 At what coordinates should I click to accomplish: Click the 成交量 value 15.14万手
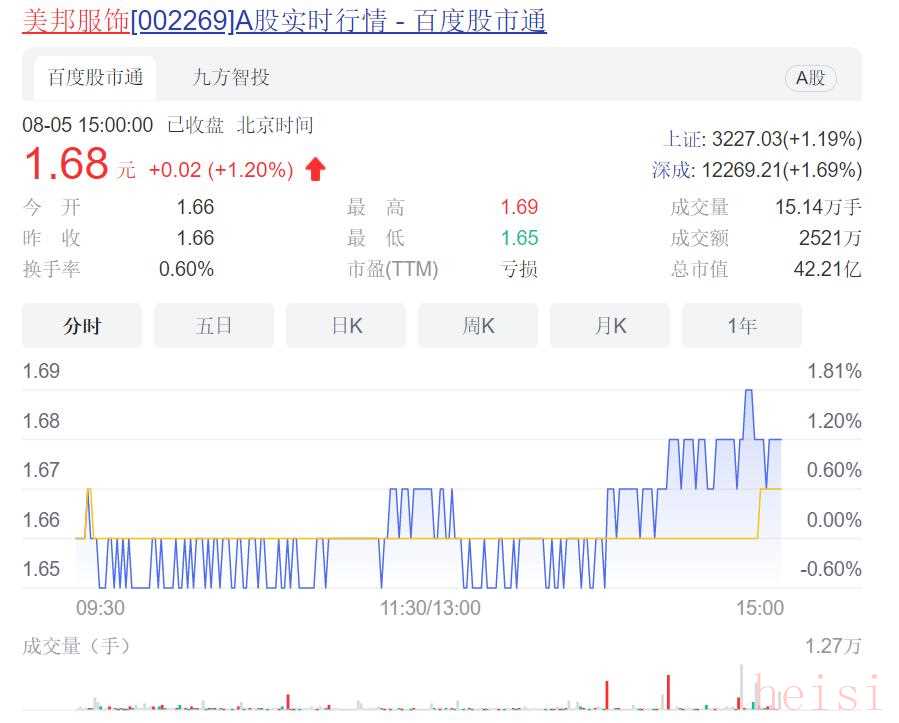click(818, 207)
